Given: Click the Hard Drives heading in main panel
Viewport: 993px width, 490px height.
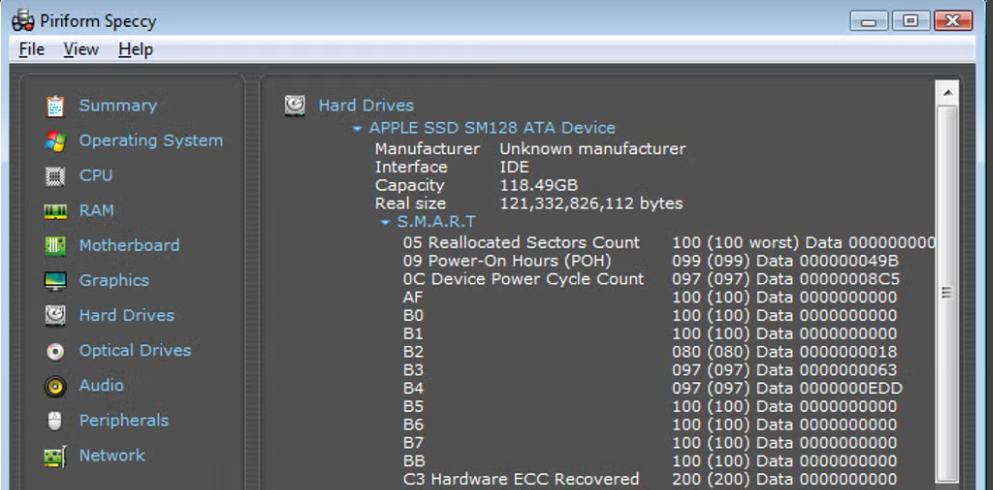Looking at the screenshot, I should (x=366, y=106).
